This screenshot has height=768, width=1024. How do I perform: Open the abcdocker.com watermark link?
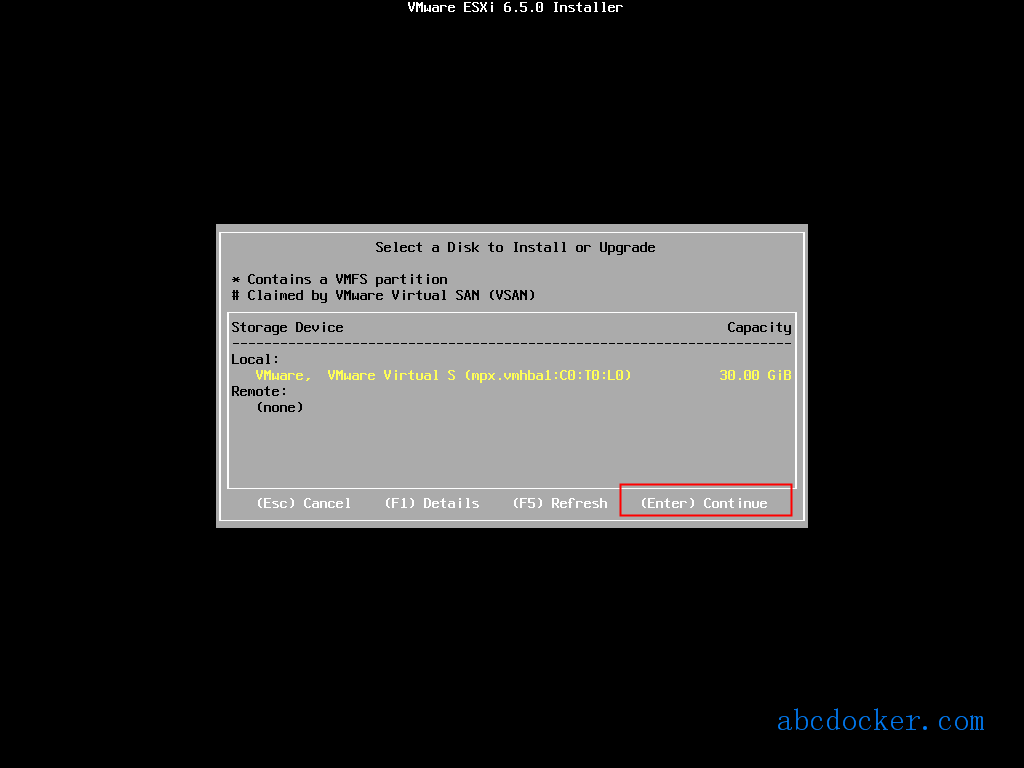(x=880, y=720)
